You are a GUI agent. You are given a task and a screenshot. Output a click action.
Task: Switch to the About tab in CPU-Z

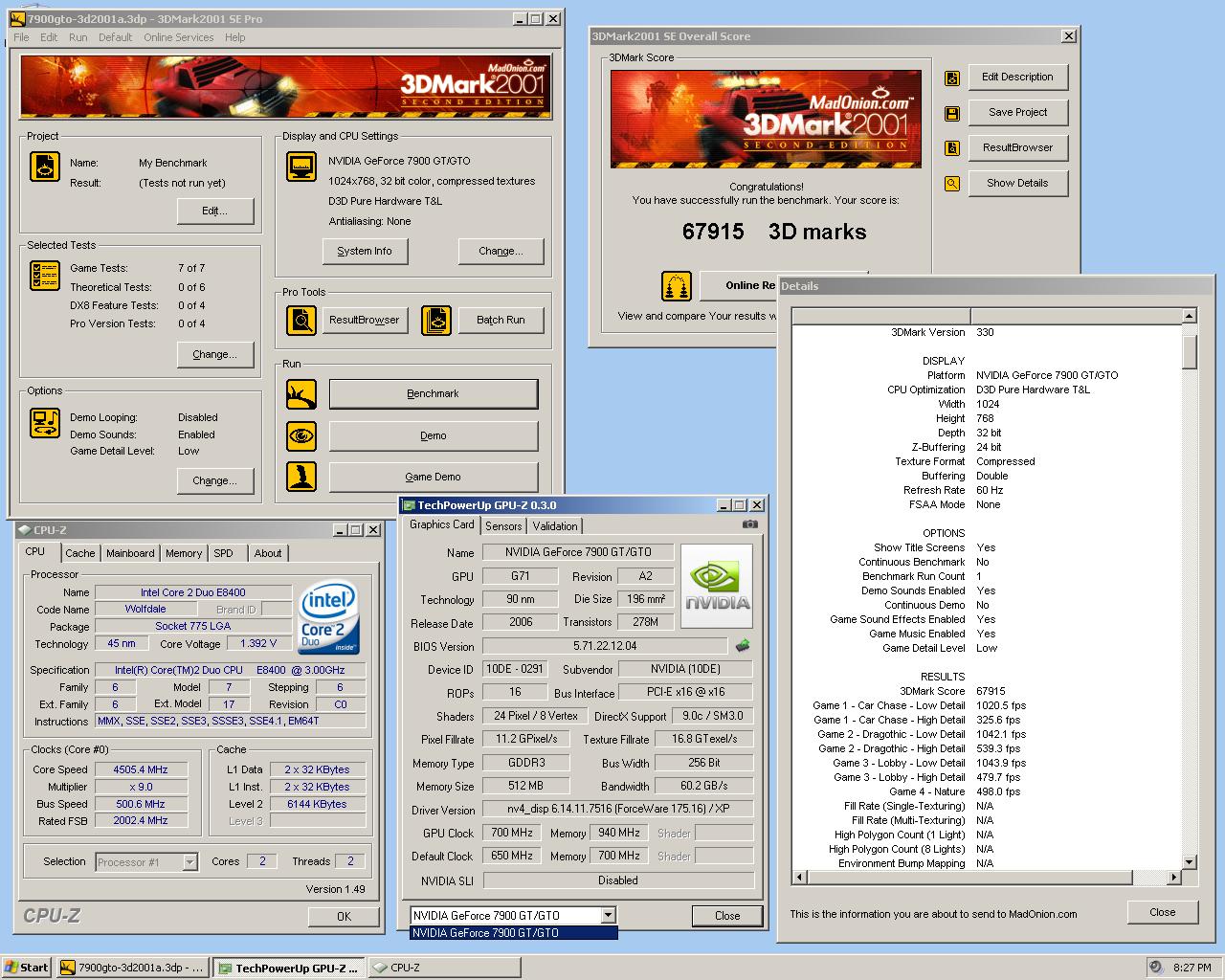[268, 553]
